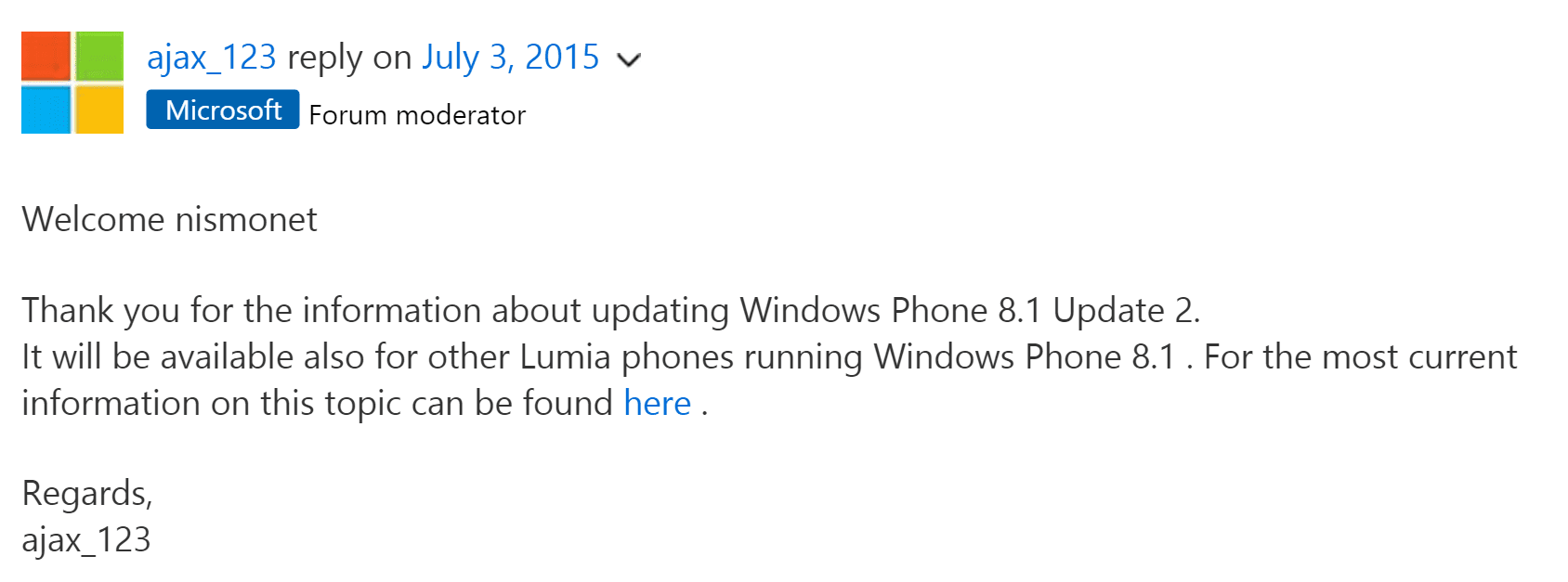
Task: Click the red square of Microsoft logo
Action: click(x=46, y=56)
